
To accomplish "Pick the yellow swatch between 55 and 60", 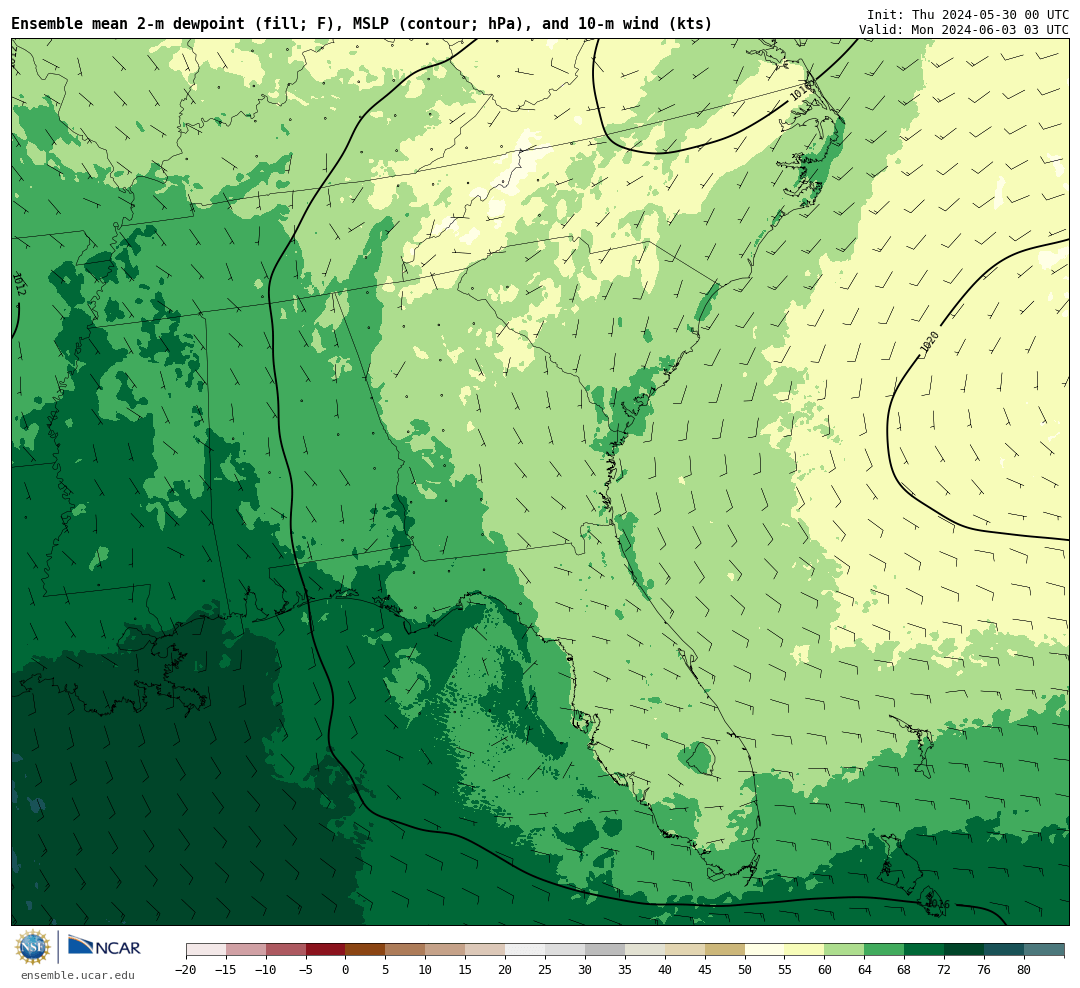I will [805, 950].
